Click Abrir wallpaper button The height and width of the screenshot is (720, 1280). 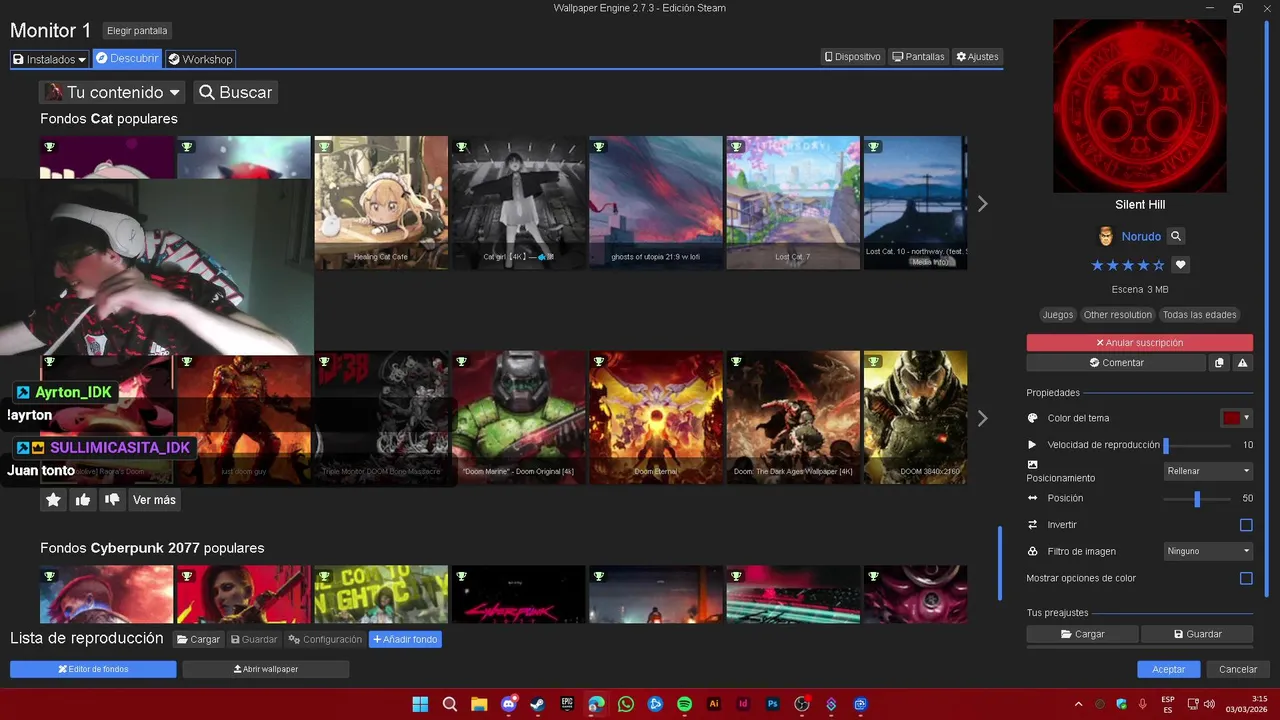pos(266,669)
